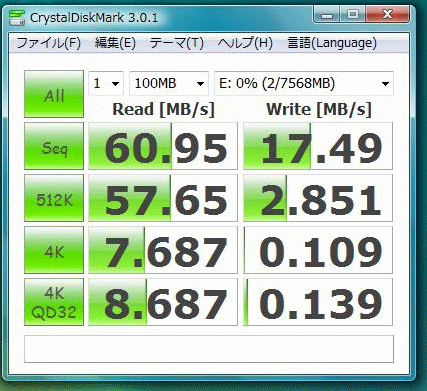The height and width of the screenshot is (391, 427).
Task: Select the Seq read value 60.95
Action: click(x=163, y=146)
